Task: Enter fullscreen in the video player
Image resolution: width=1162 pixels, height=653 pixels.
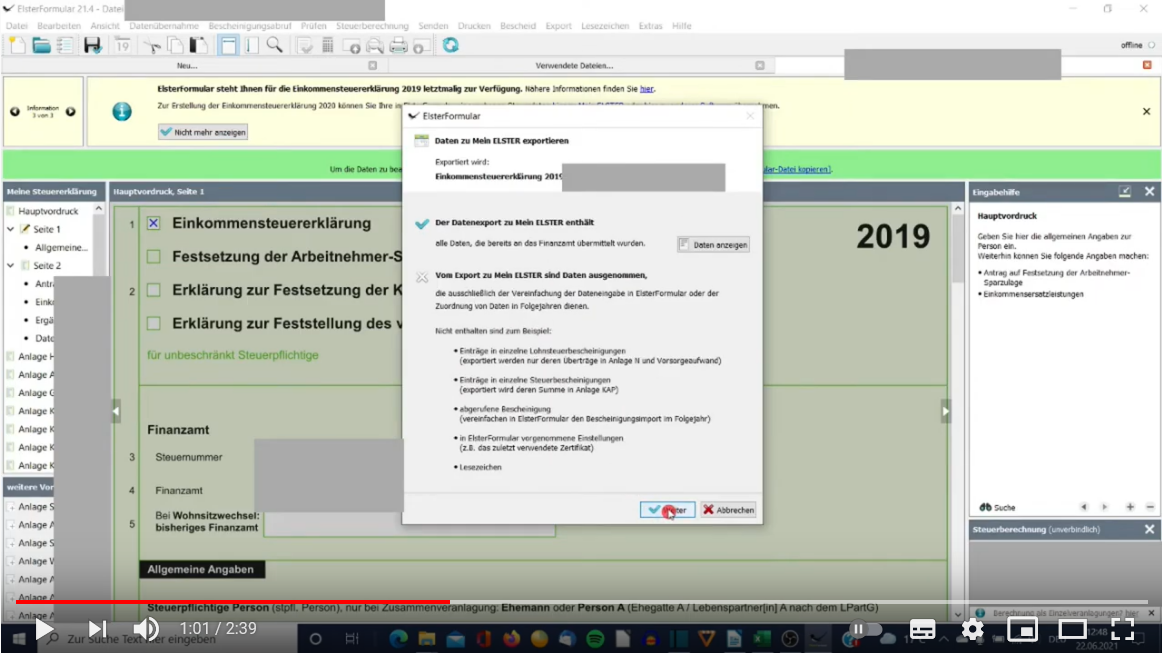Action: point(1123,629)
